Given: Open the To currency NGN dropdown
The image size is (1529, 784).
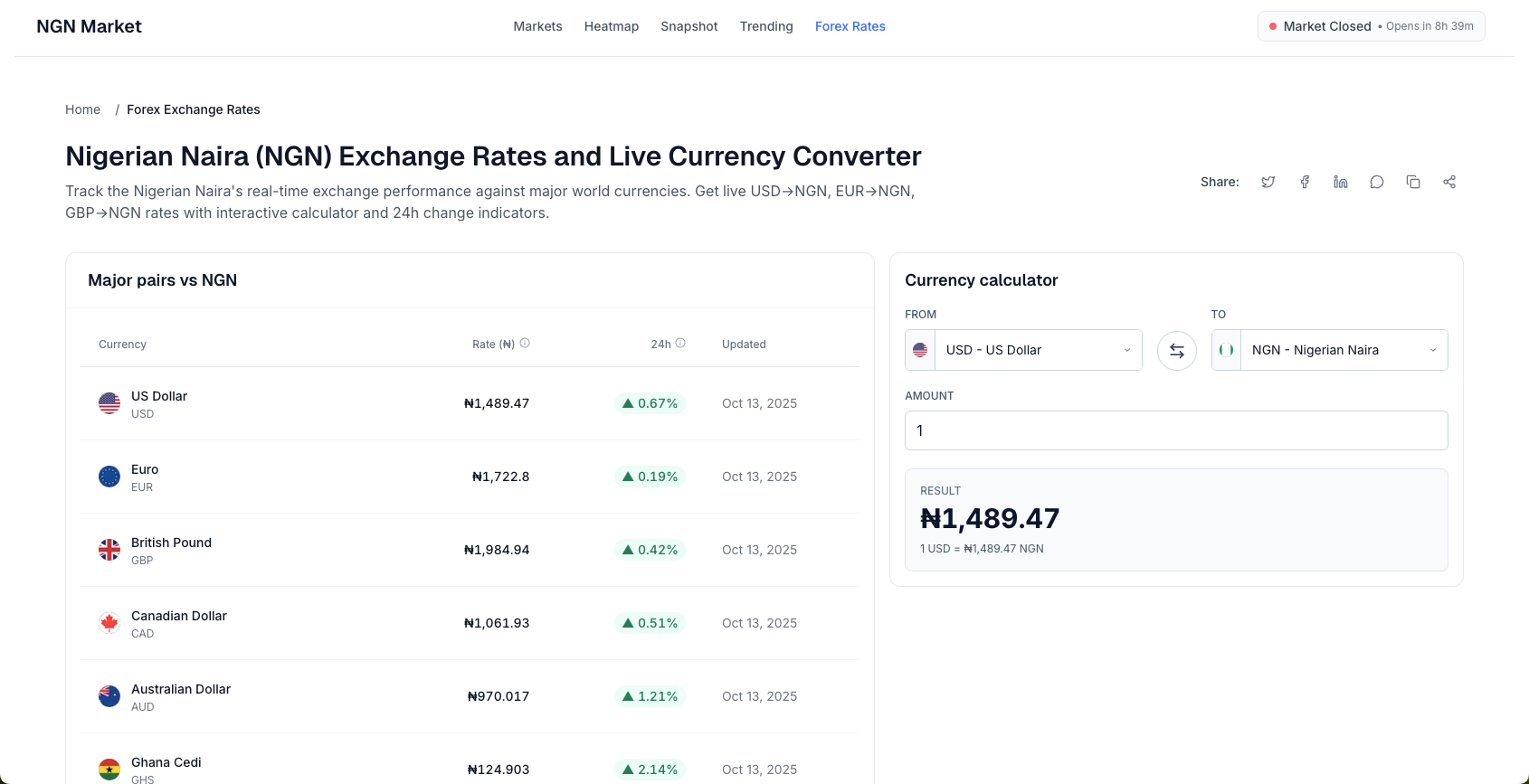Looking at the screenshot, I should (x=1330, y=350).
